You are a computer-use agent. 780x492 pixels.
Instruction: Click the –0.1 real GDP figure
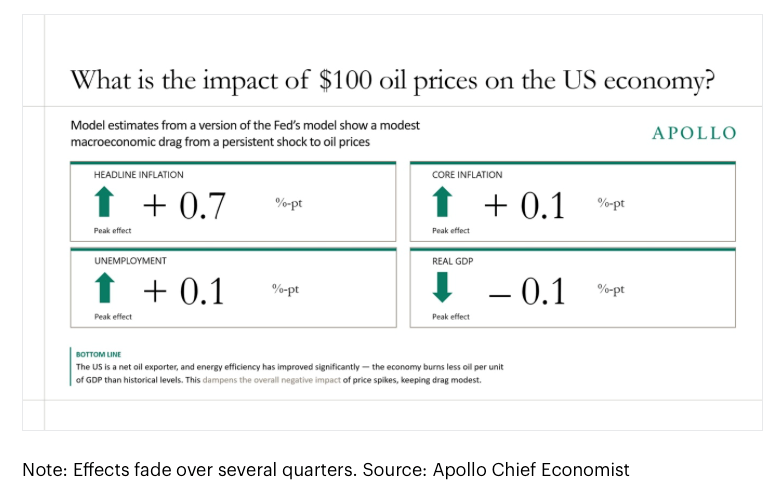[527, 291]
